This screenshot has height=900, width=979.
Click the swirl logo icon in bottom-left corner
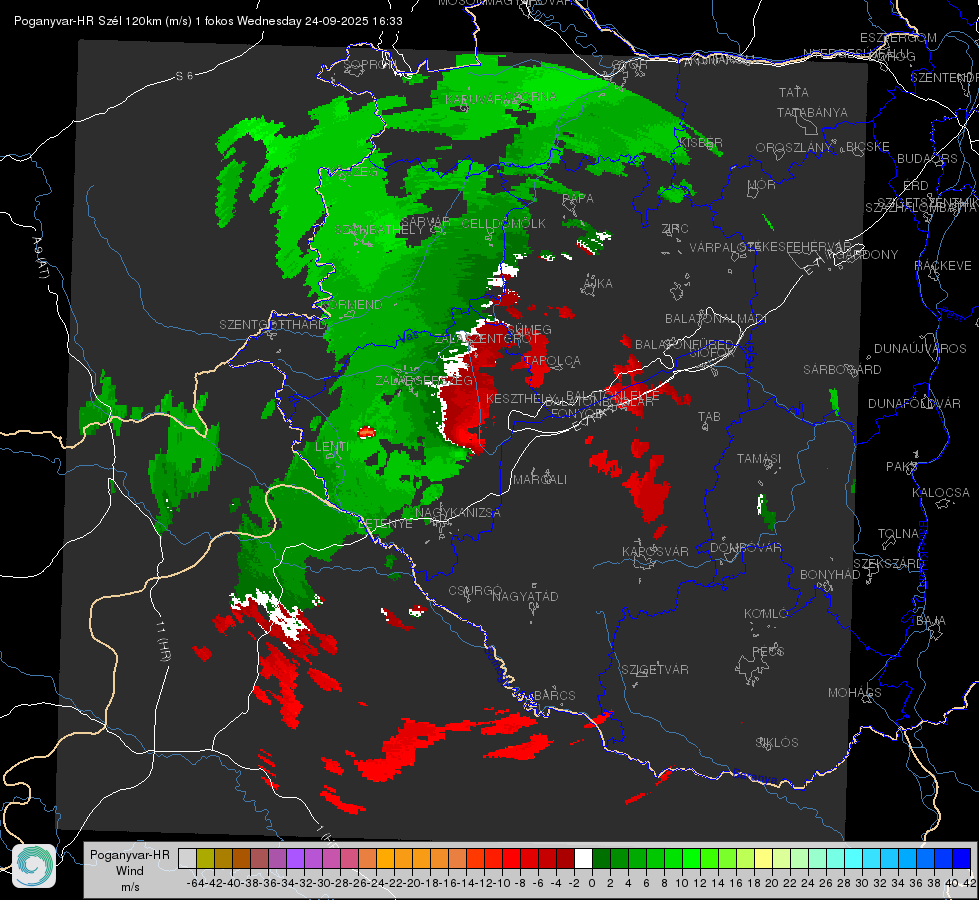(34, 866)
